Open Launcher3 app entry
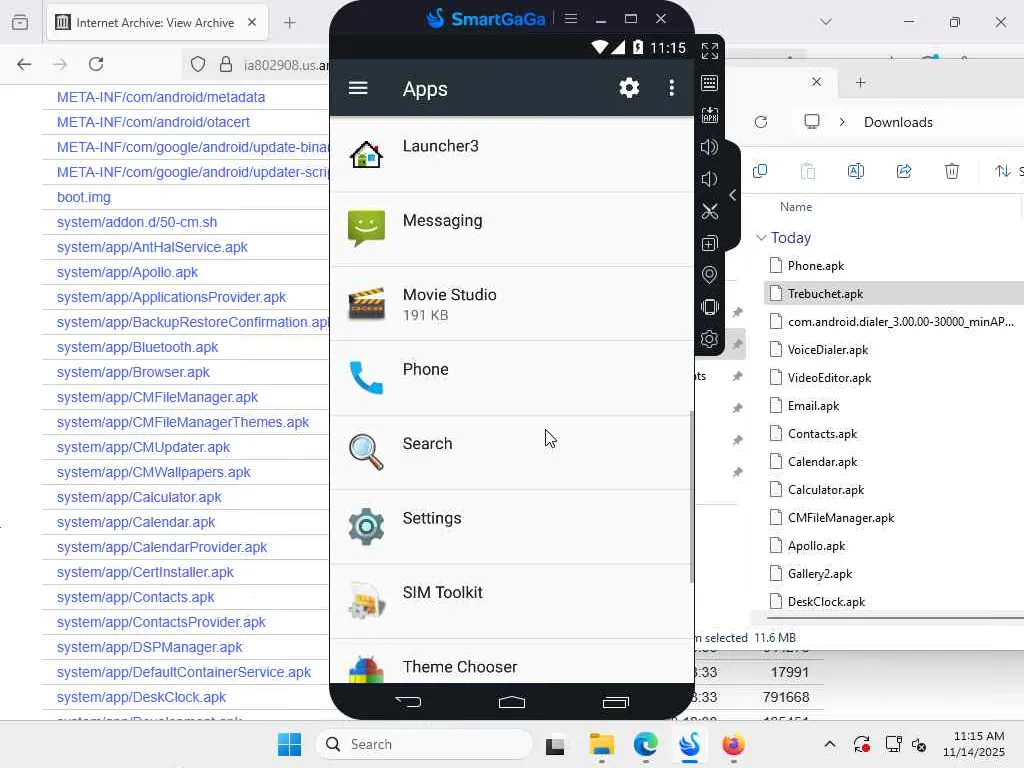Screen dimensions: 1024x768 tap(512, 155)
